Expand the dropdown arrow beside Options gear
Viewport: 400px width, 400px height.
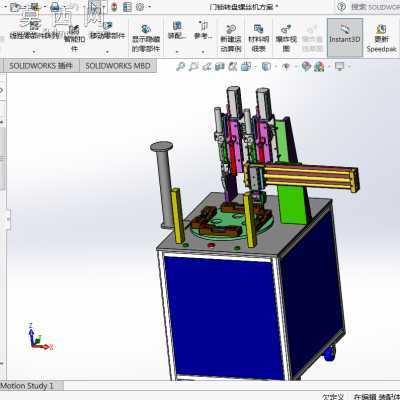point(150,7)
